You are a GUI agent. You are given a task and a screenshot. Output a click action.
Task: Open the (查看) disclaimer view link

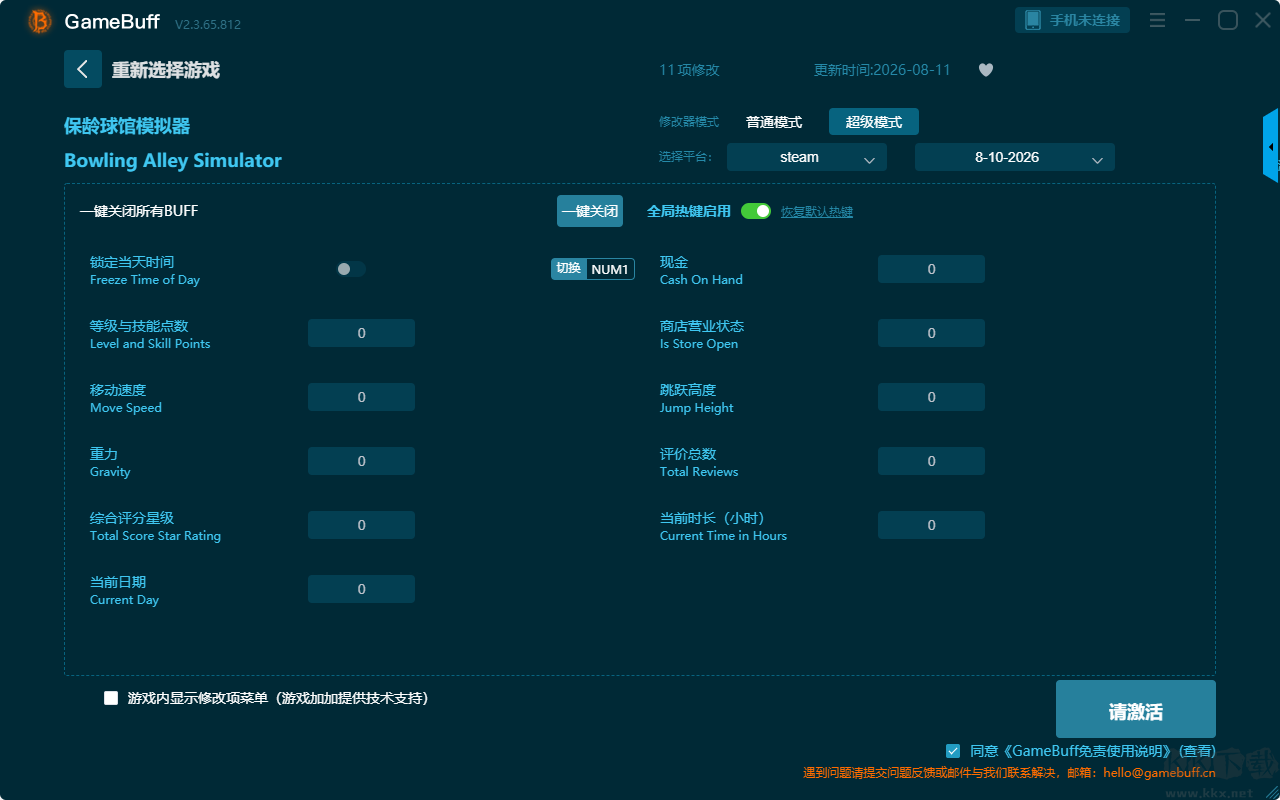tap(1197, 751)
